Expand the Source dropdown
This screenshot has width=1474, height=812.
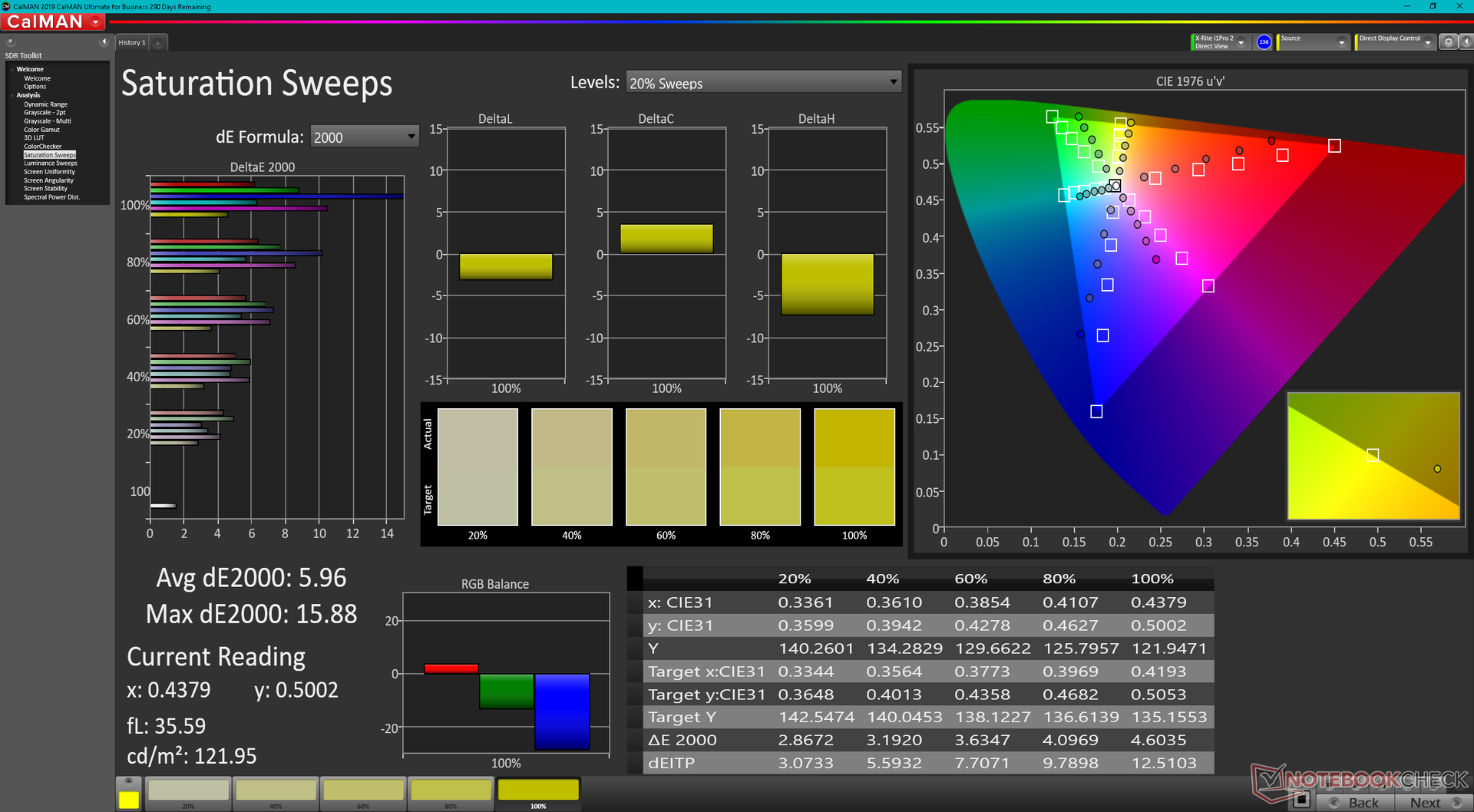coord(1341,43)
